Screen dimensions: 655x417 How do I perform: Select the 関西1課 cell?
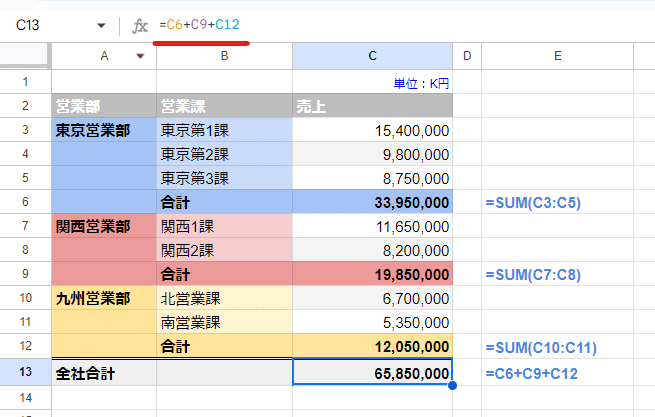pyautogui.click(x=224, y=226)
